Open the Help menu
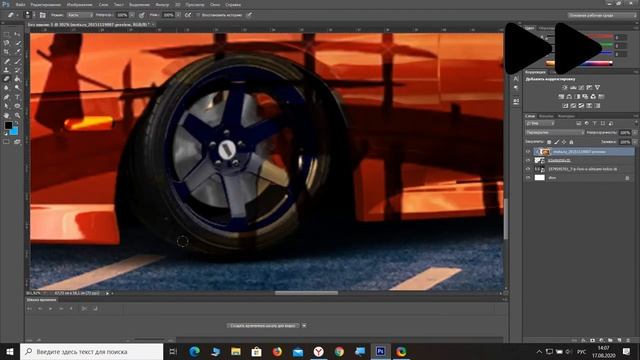Image resolution: width=640 pixels, height=360 pixels. pos(233,4)
